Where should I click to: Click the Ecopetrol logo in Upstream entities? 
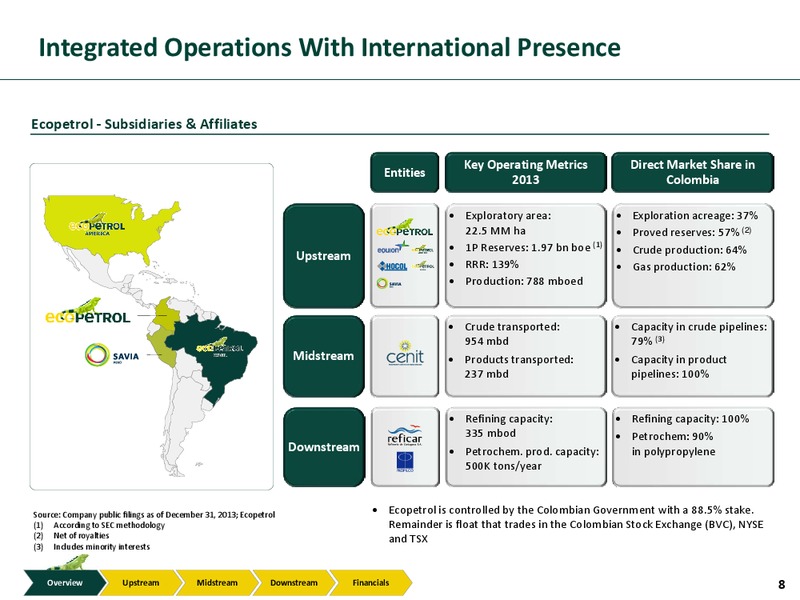point(405,228)
